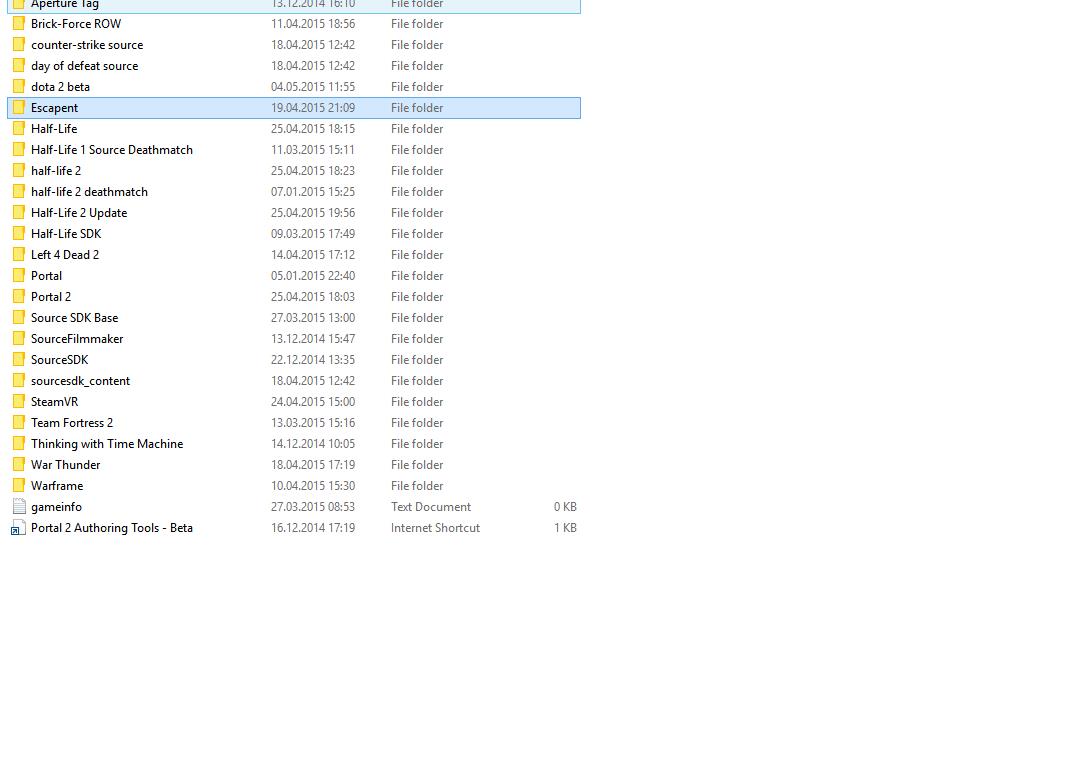Viewport: 1072px width, 770px height.
Task: Click the Brick-Force ROW folder icon
Action: tap(19, 24)
